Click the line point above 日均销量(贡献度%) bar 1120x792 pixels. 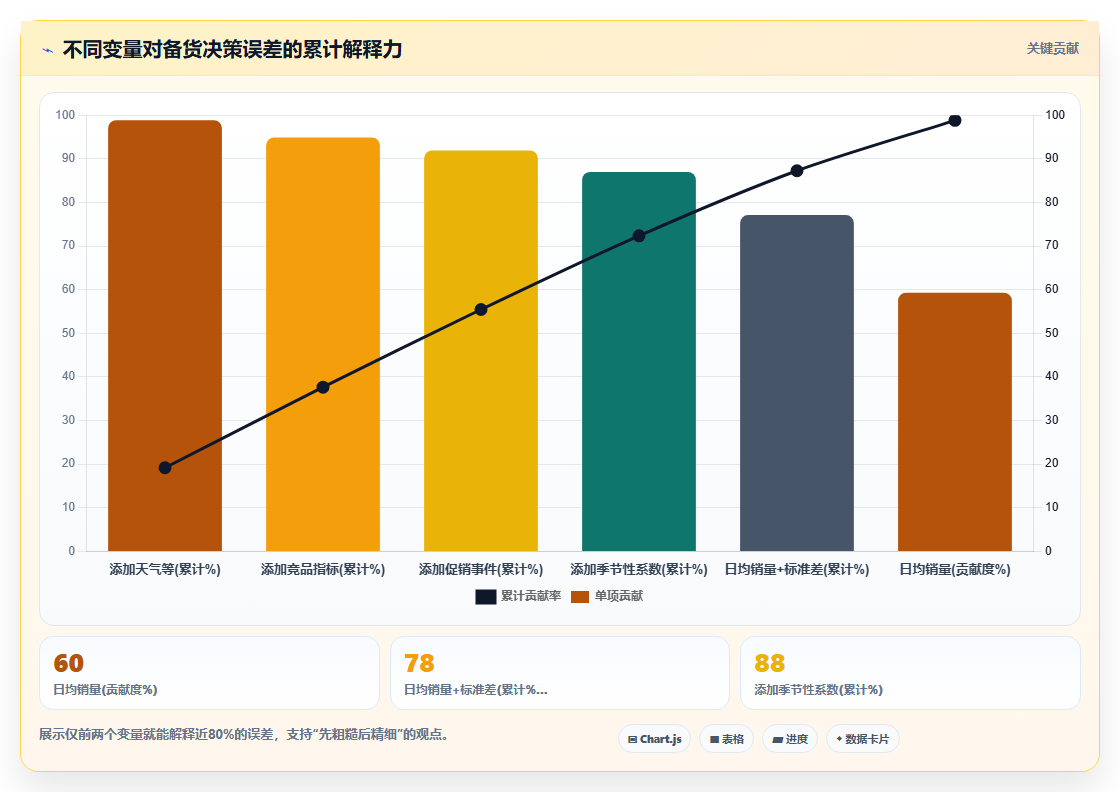pyautogui.click(x=955, y=121)
